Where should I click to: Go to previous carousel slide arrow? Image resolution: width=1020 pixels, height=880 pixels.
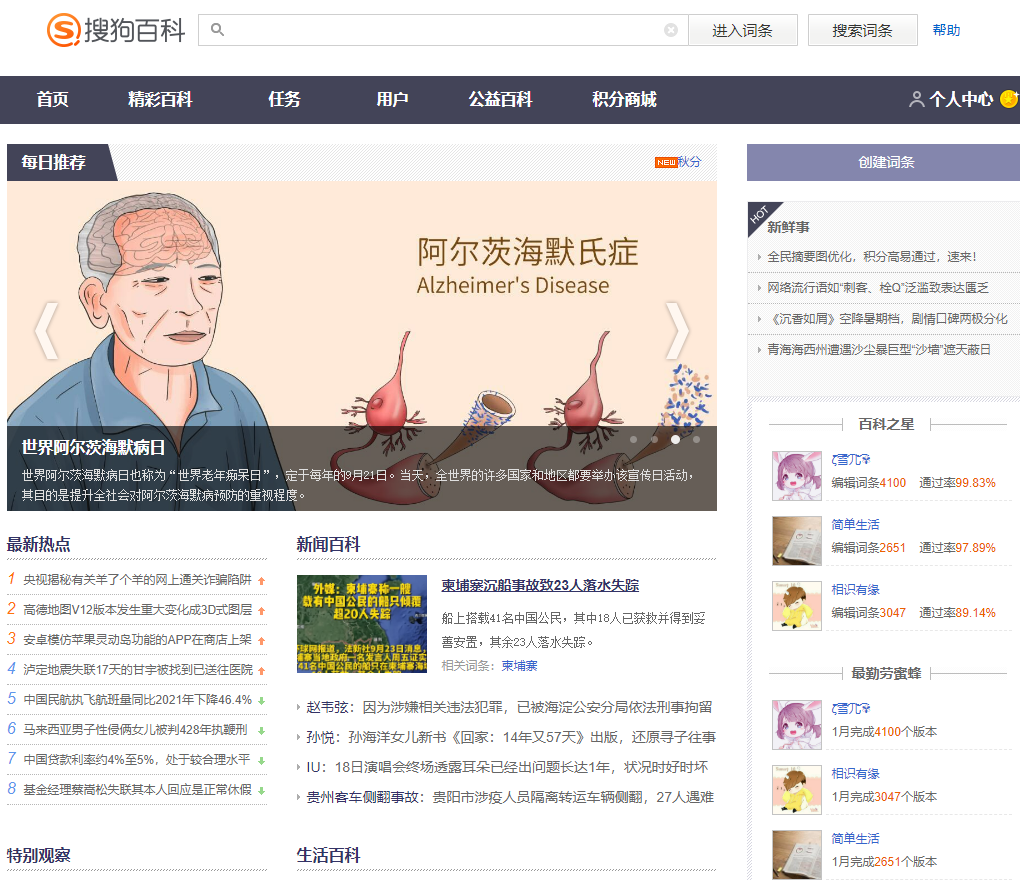click(x=46, y=331)
